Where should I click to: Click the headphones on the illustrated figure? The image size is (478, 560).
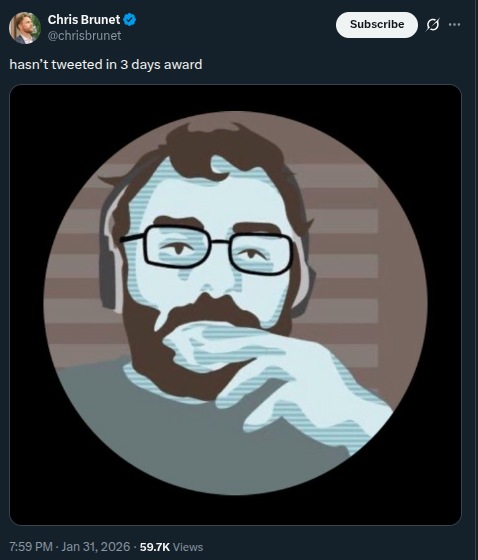(x=107, y=250)
